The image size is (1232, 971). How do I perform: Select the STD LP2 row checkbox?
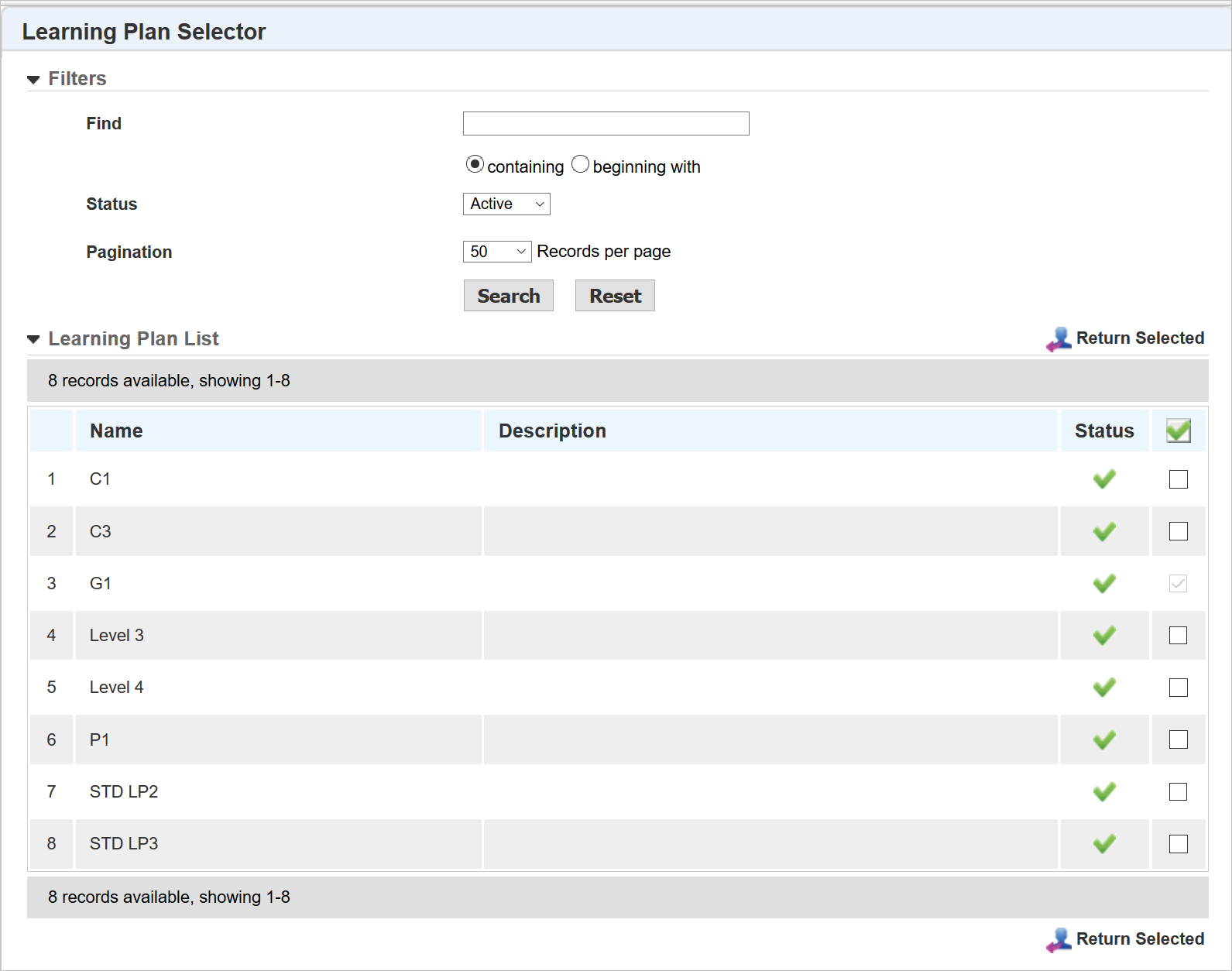1178,791
